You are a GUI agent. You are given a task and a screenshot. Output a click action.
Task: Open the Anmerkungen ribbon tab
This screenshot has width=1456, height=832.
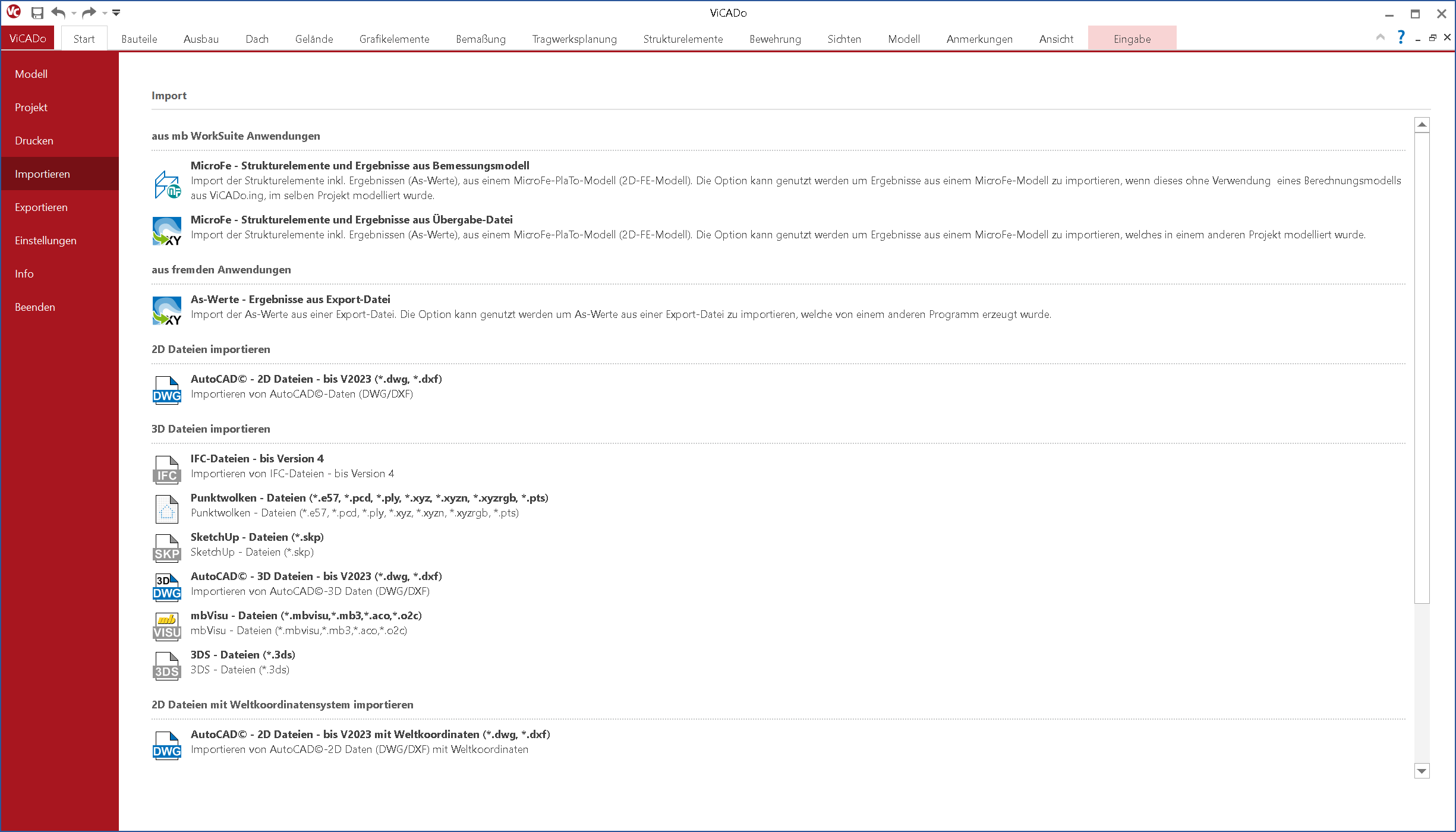[x=979, y=39]
